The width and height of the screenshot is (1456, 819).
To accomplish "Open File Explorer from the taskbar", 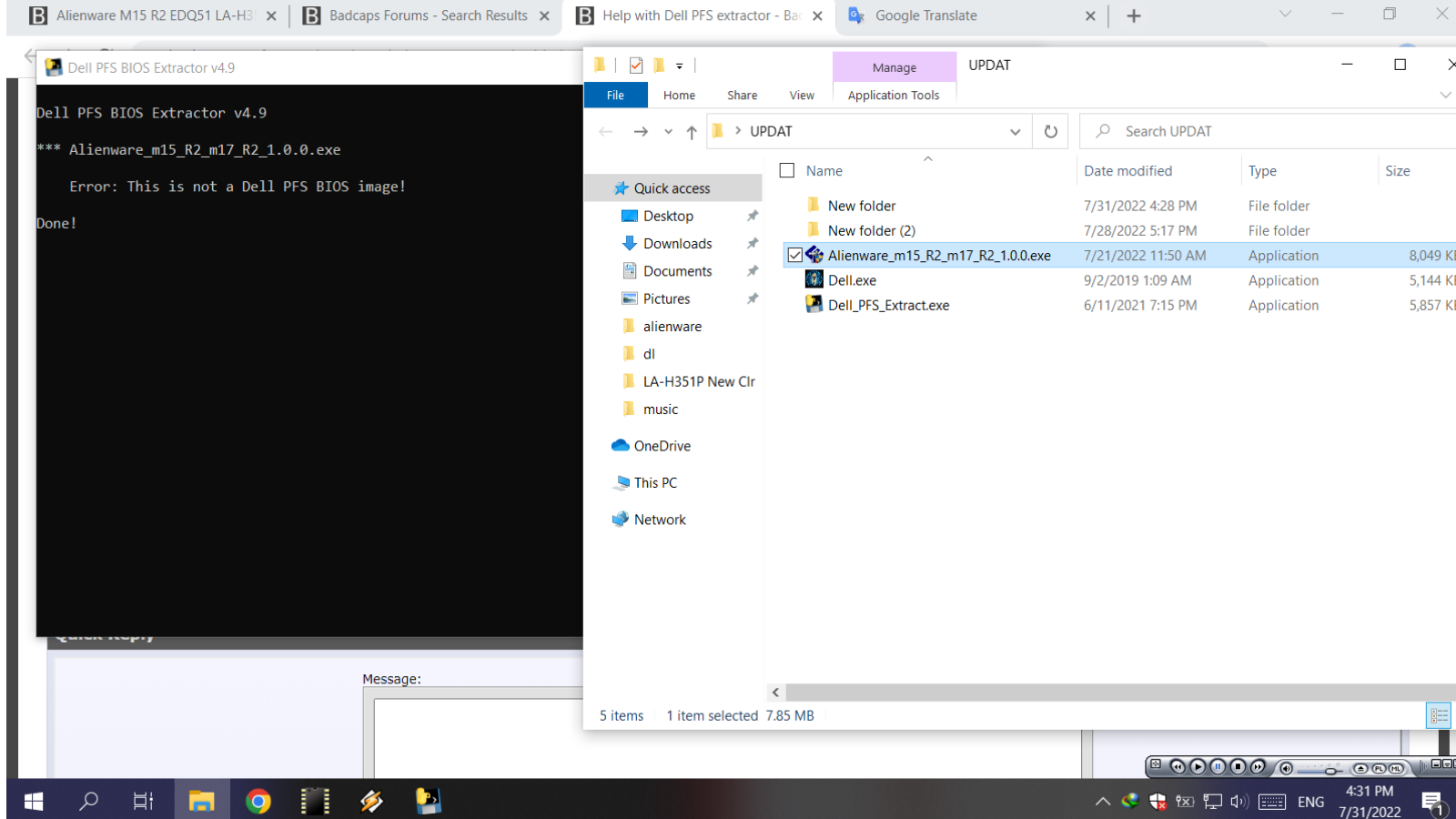I will pyautogui.click(x=201, y=801).
